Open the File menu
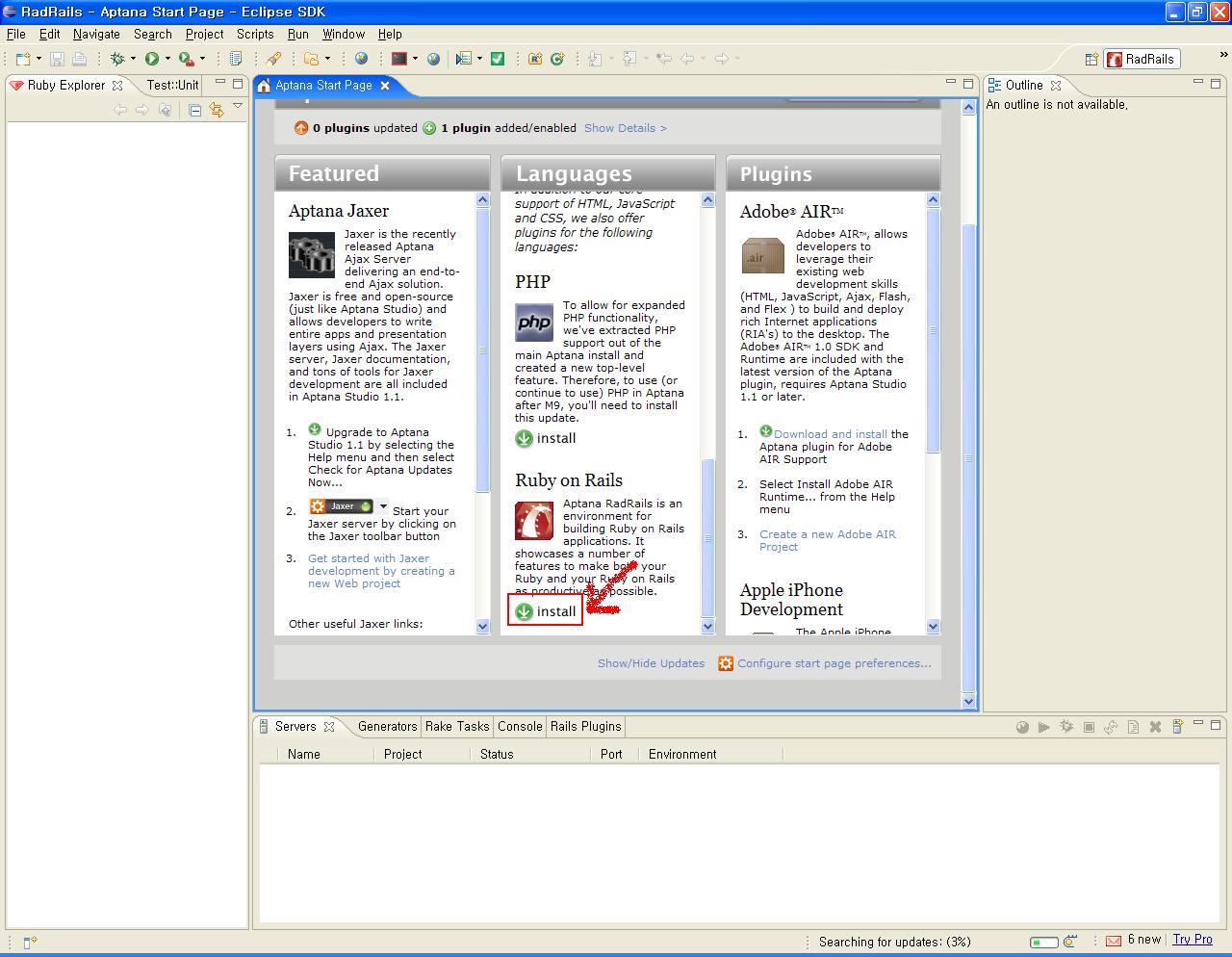 (16, 34)
